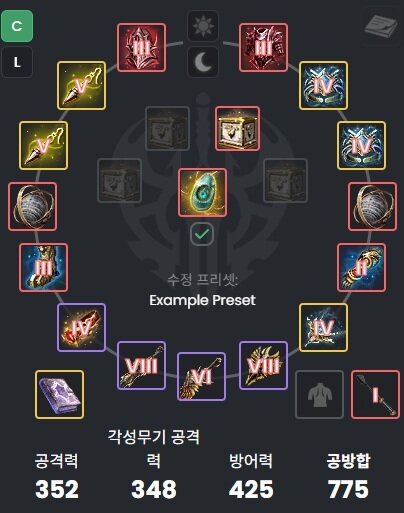Click the glowing egg artifact icon
Image resolution: width=404 pixels, height=513 pixels.
tap(202, 193)
